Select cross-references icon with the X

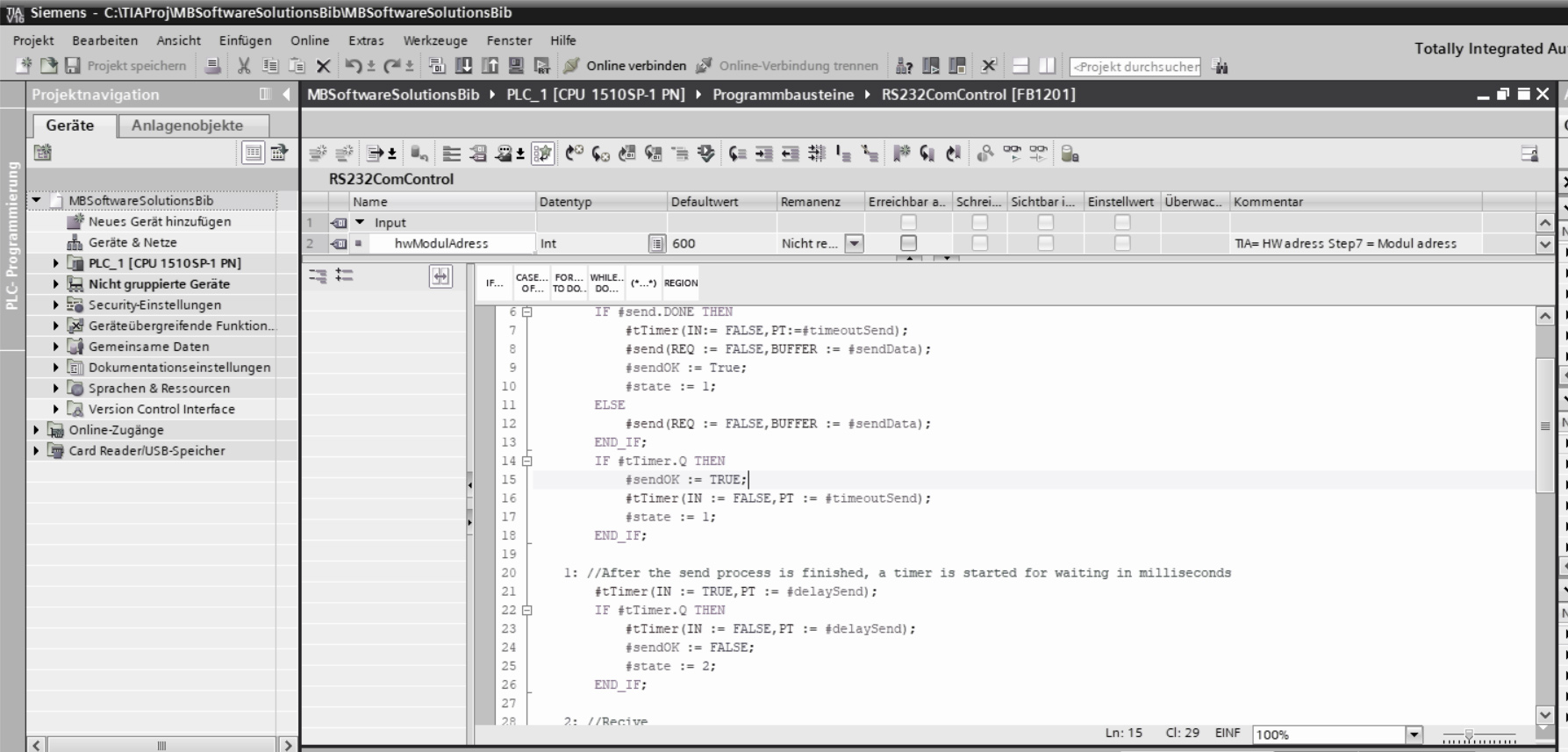(989, 66)
